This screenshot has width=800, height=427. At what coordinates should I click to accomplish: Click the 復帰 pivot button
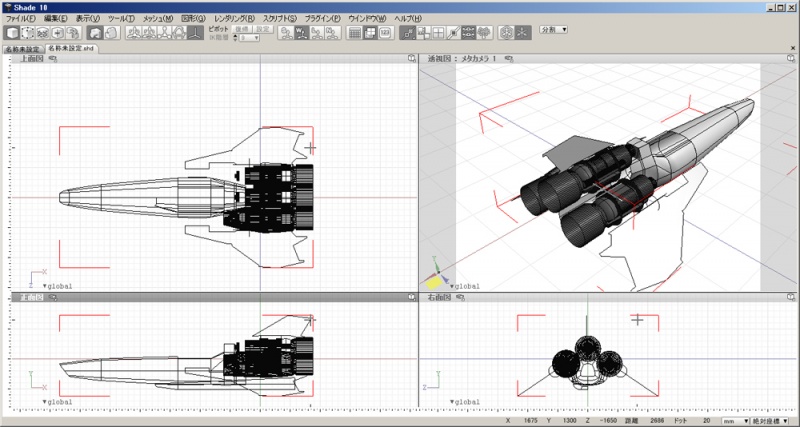point(242,29)
